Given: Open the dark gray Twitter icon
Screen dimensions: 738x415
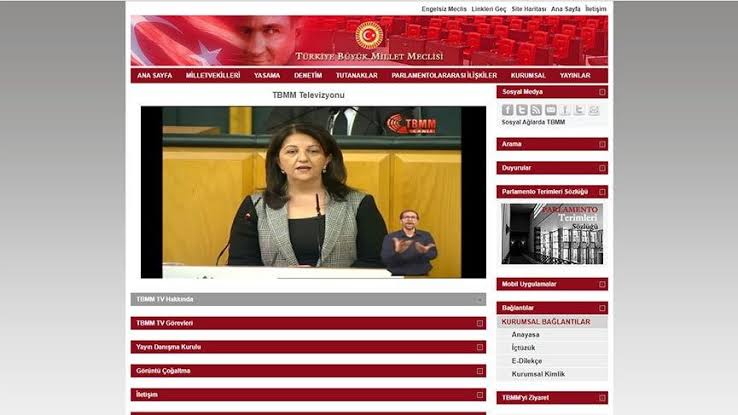Looking at the screenshot, I should (x=521, y=110).
